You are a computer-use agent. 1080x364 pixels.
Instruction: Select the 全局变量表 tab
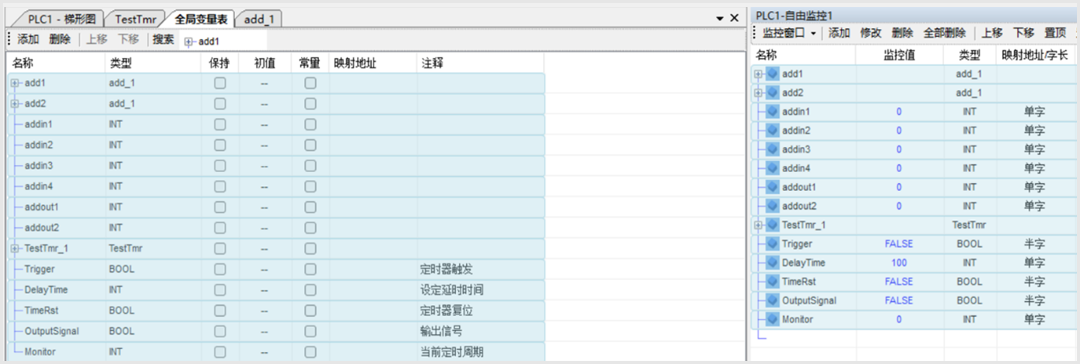(200, 19)
